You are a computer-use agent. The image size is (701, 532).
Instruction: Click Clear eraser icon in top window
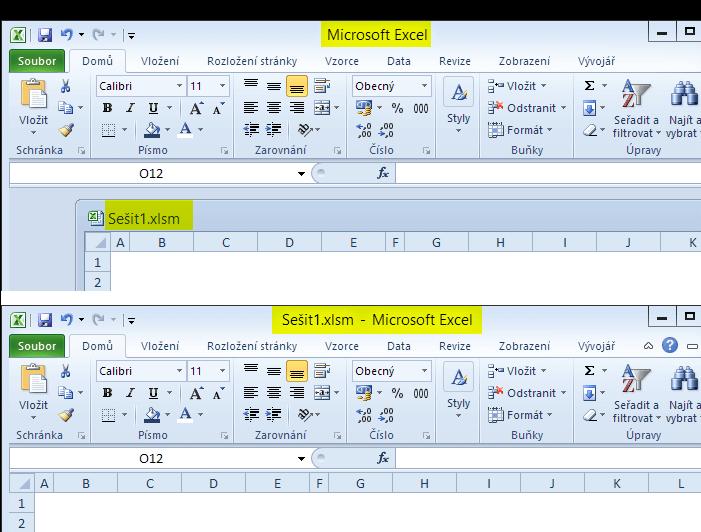(591, 131)
